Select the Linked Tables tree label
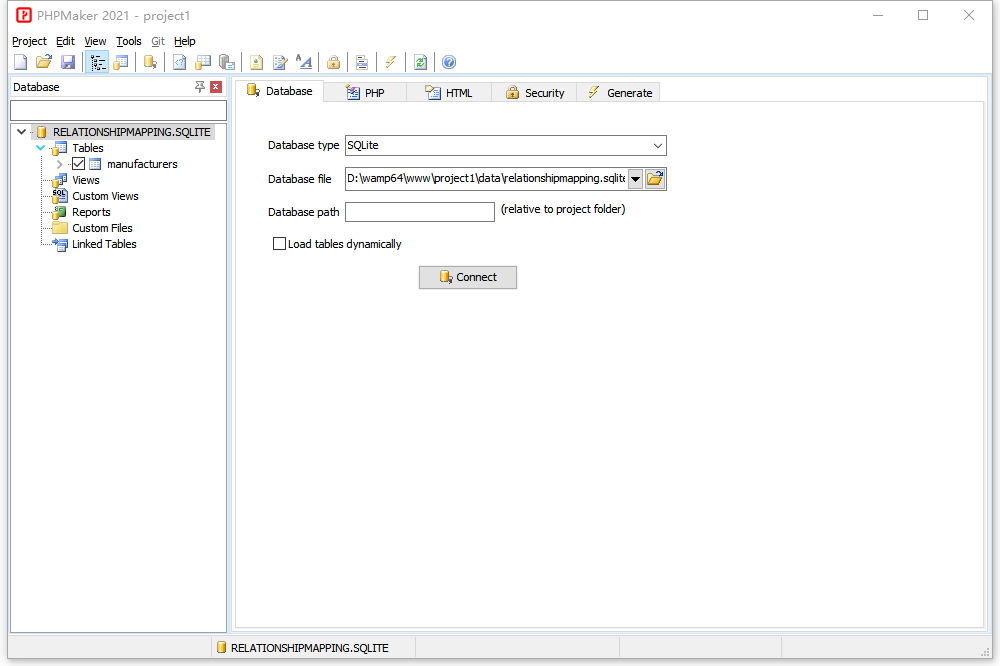 tap(104, 244)
